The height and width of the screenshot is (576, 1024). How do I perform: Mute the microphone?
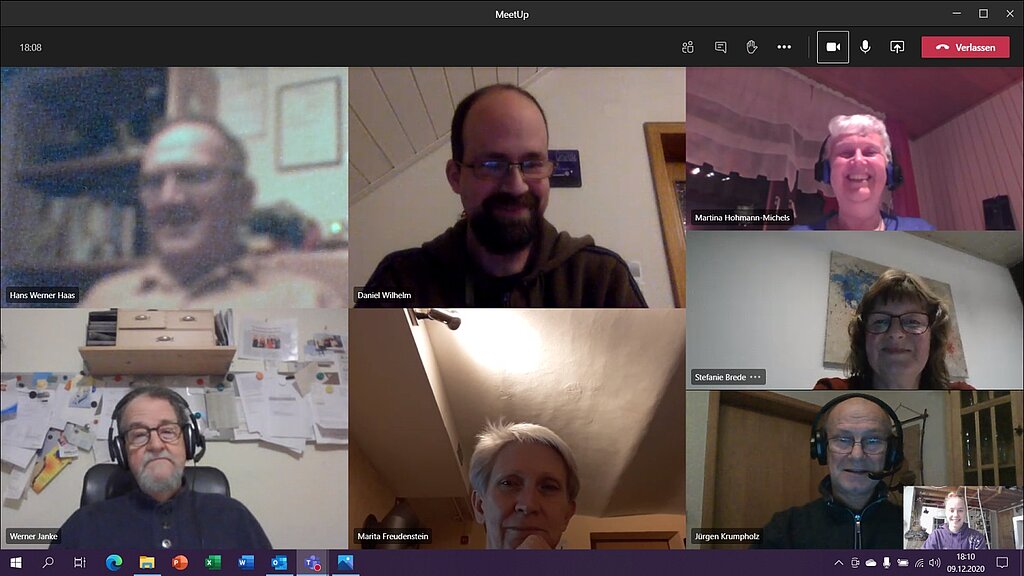[865, 47]
